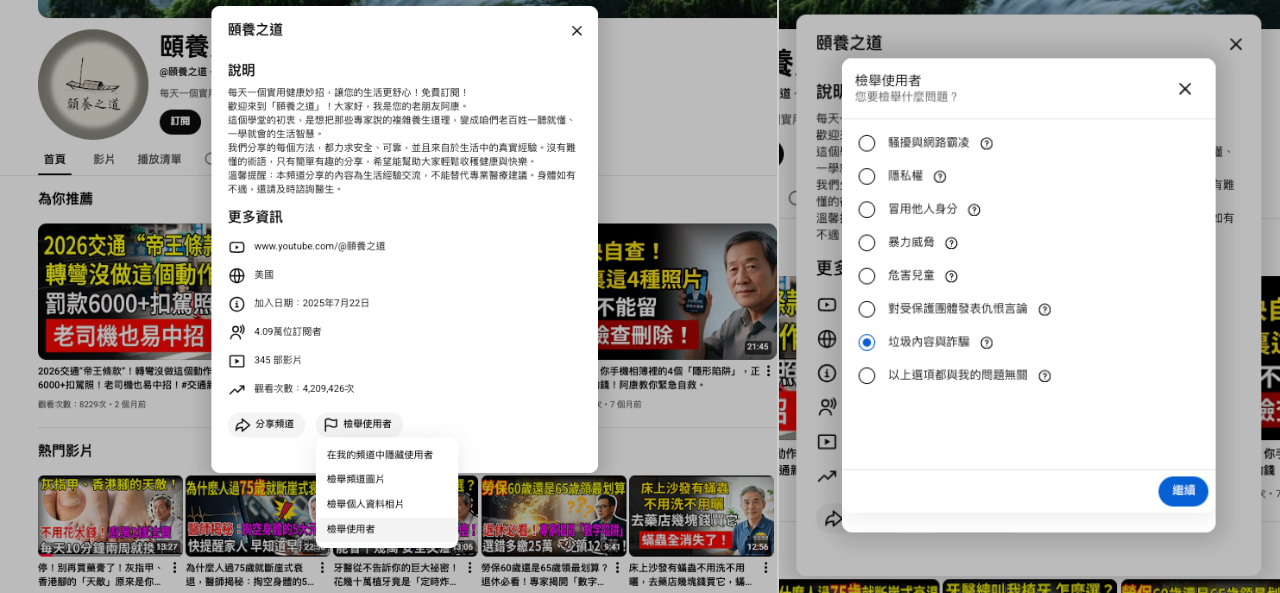Click help icon next to 以上選項都與我的問題無關
Viewport: 1280px width, 593px height.
[1044, 376]
